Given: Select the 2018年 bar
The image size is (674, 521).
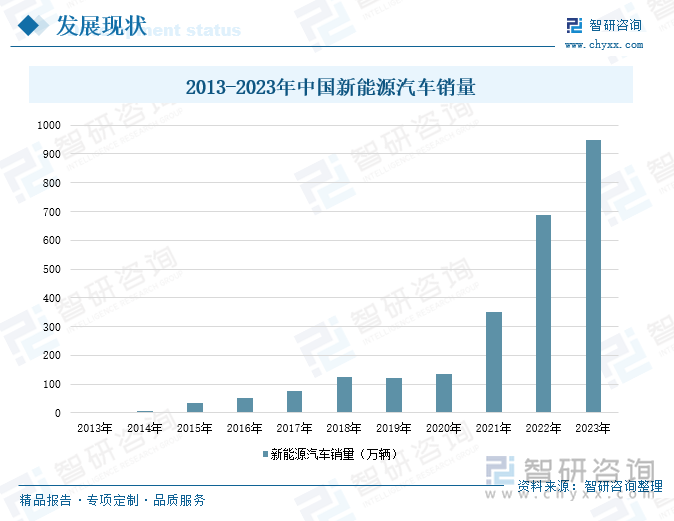Looking at the screenshot, I should (x=344, y=394).
